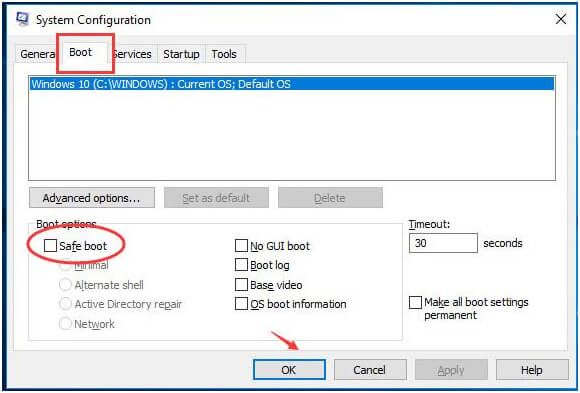Go to the Tools tab
The width and height of the screenshot is (580, 393).
click(224, 54)
